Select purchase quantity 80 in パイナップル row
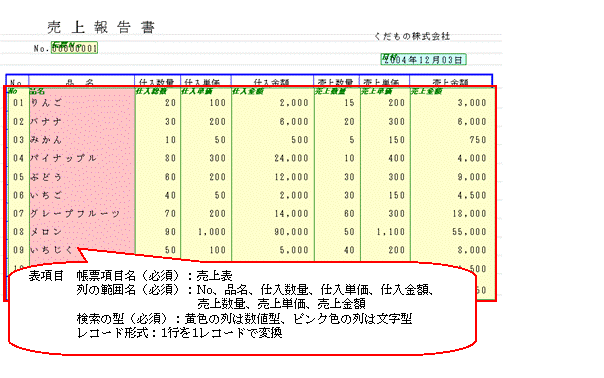Image resolution: width=604 pixels, height=378 pixels. [x=171, y=158]
